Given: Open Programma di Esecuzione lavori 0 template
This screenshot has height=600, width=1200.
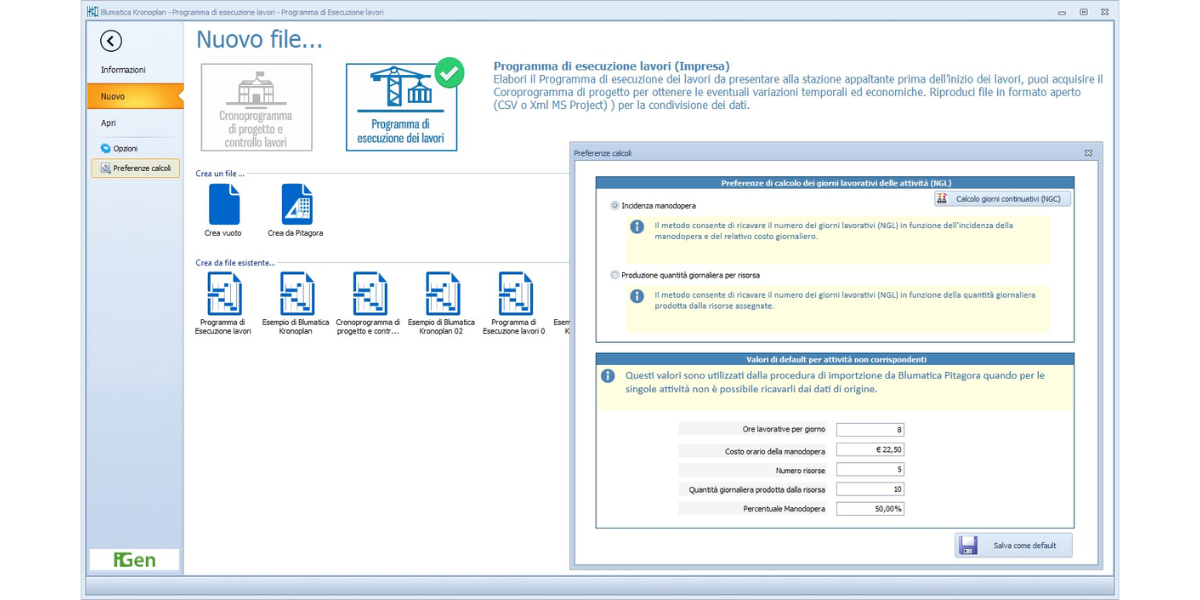Looking at the screenshot, I should point(515,295).
